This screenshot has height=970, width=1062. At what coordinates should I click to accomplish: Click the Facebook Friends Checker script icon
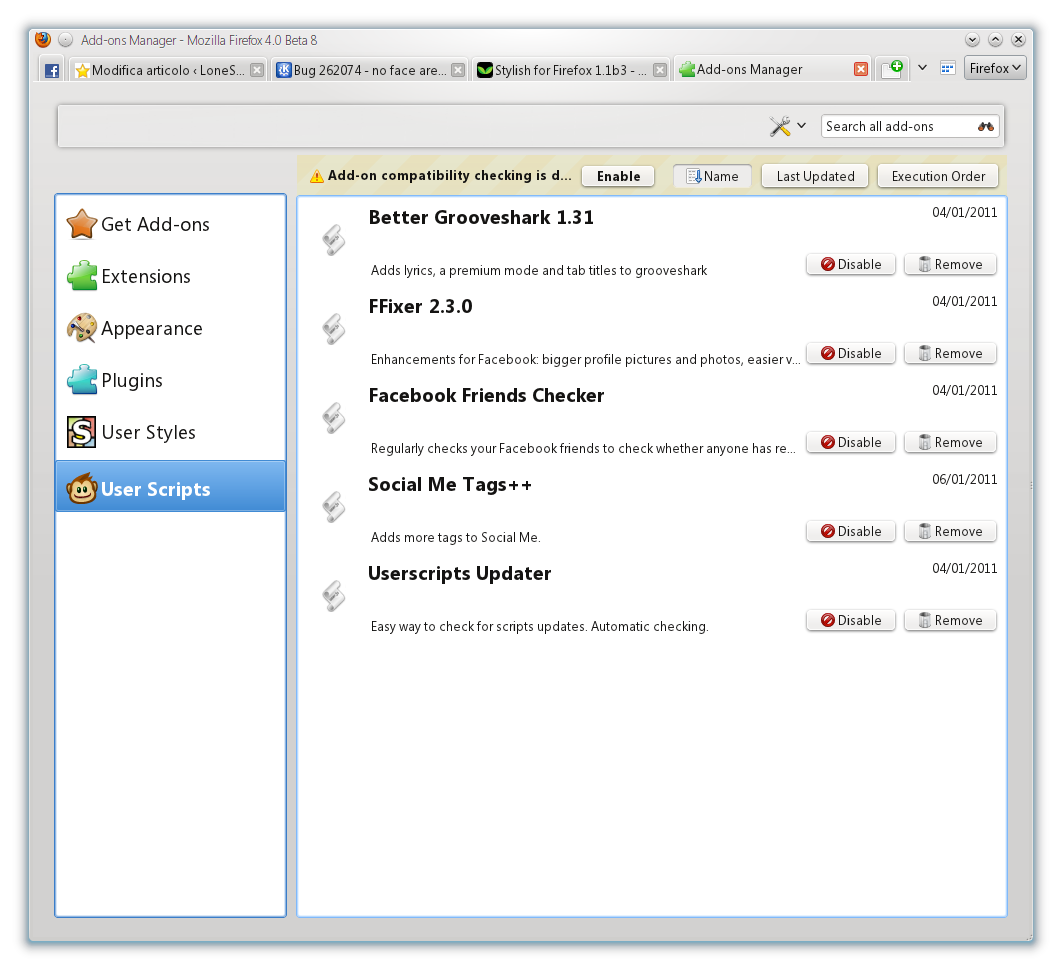click(333, 419)
